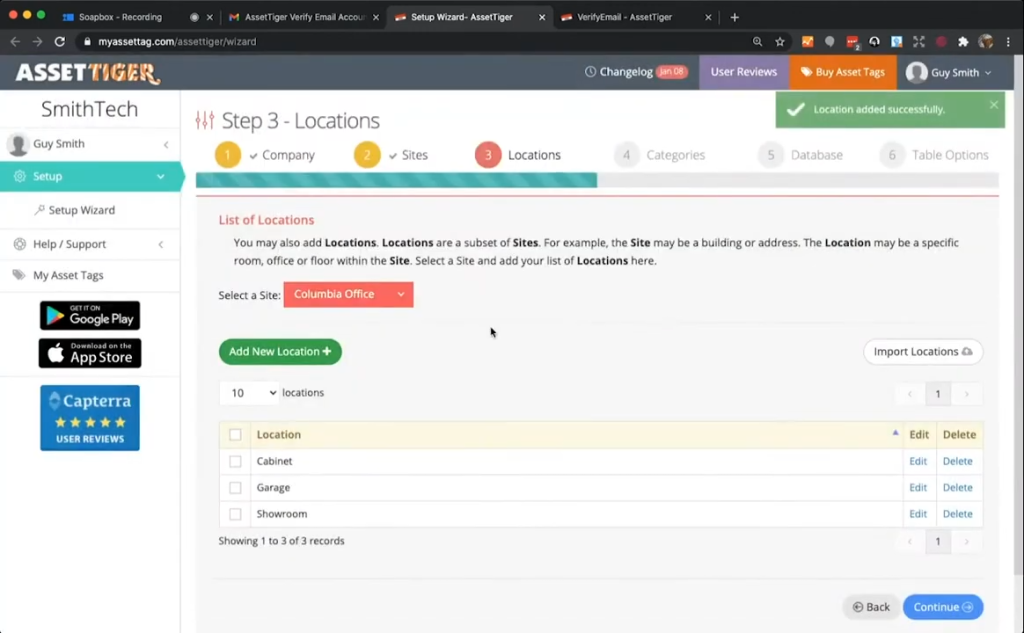
Task: Click the Setup gear icon in the sidebar
Action: click(x=20, y=176)
